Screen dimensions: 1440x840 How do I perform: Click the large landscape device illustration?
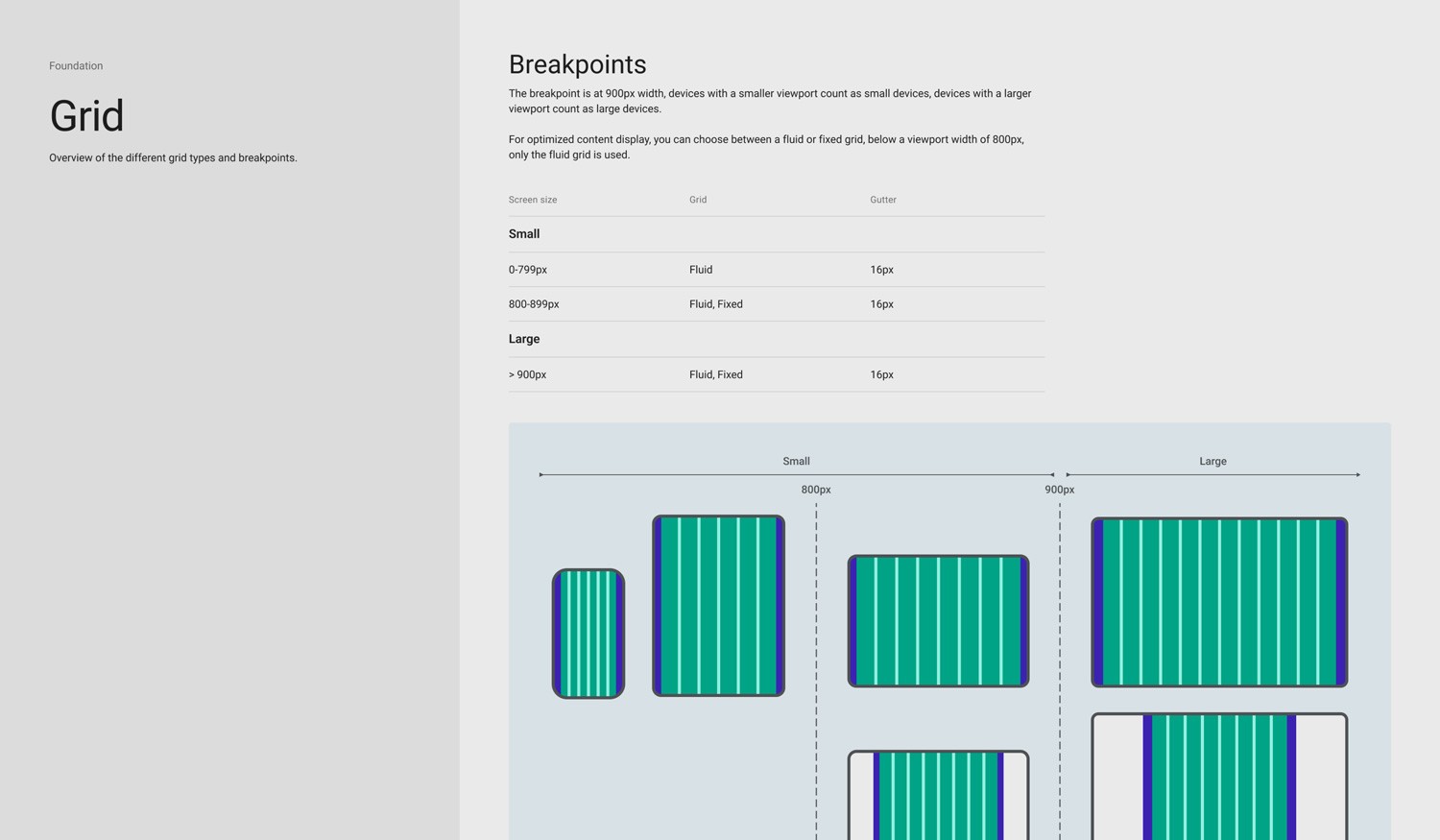pyautogui.click(x=1218, y=602)
